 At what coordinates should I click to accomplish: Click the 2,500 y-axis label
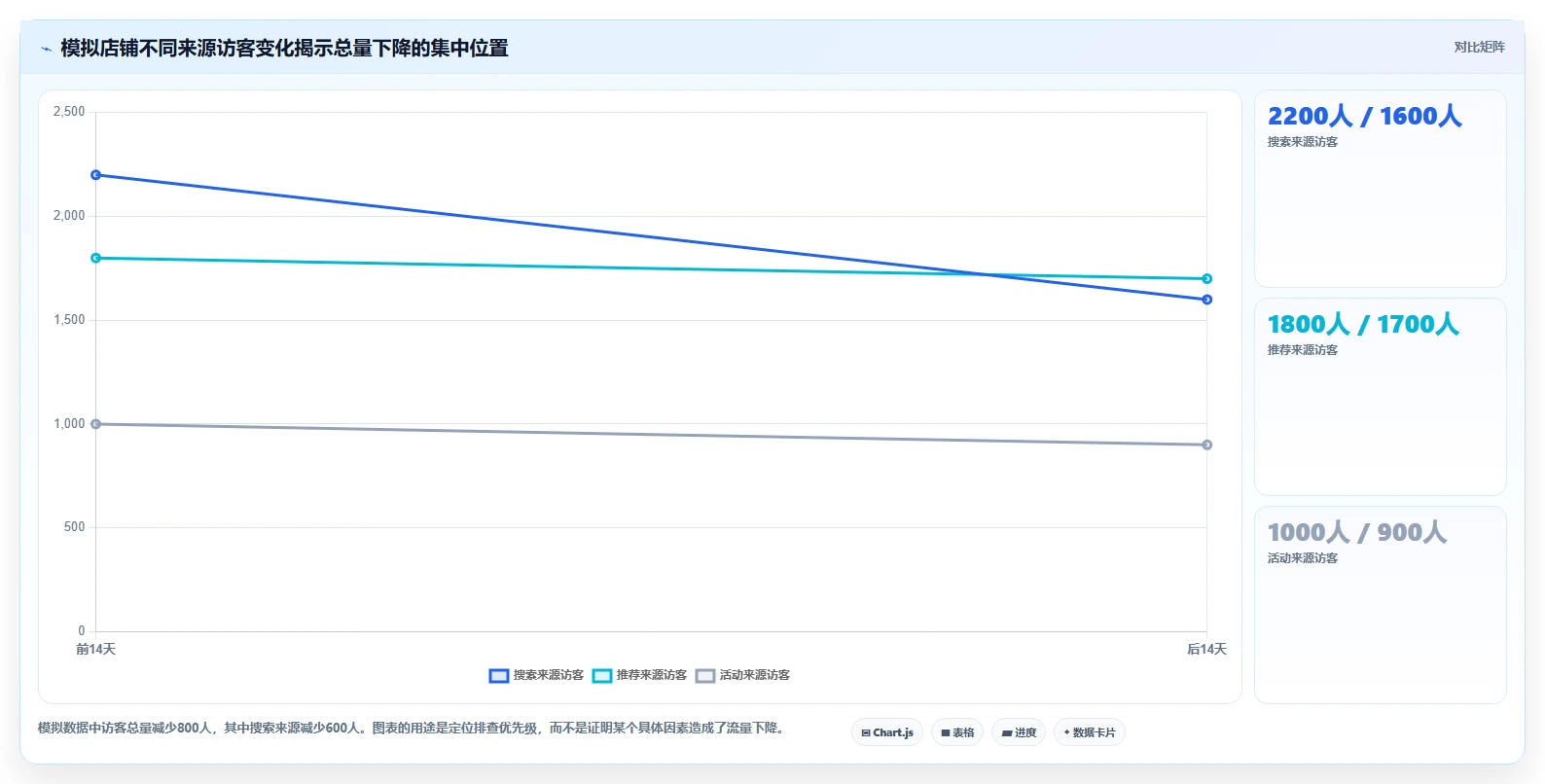(x=69, y=112)
